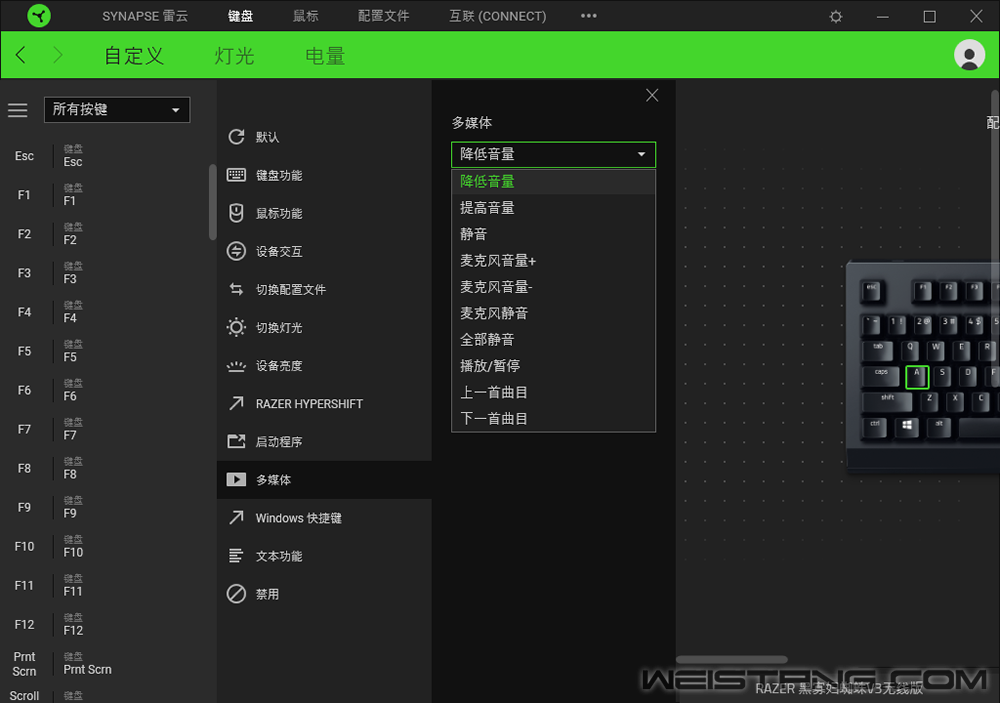Select the mouse function (鼠标功能) icon
The height and width of the screenshot is (703, 1000).
236,213
